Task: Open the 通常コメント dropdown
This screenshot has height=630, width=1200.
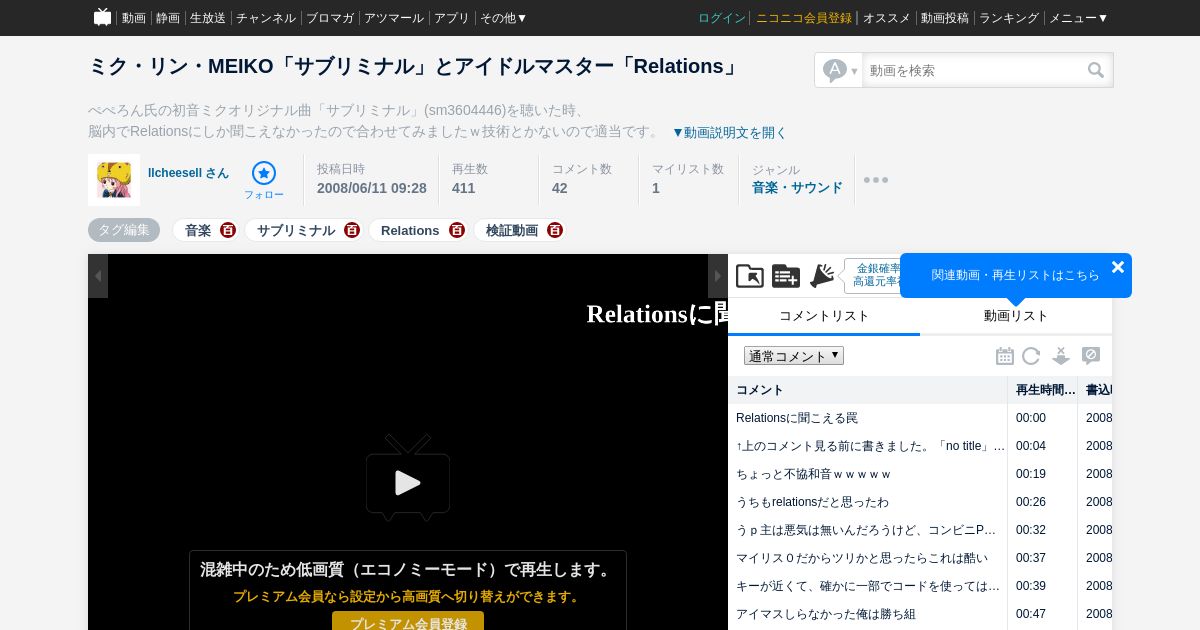Action: (794, 356)
